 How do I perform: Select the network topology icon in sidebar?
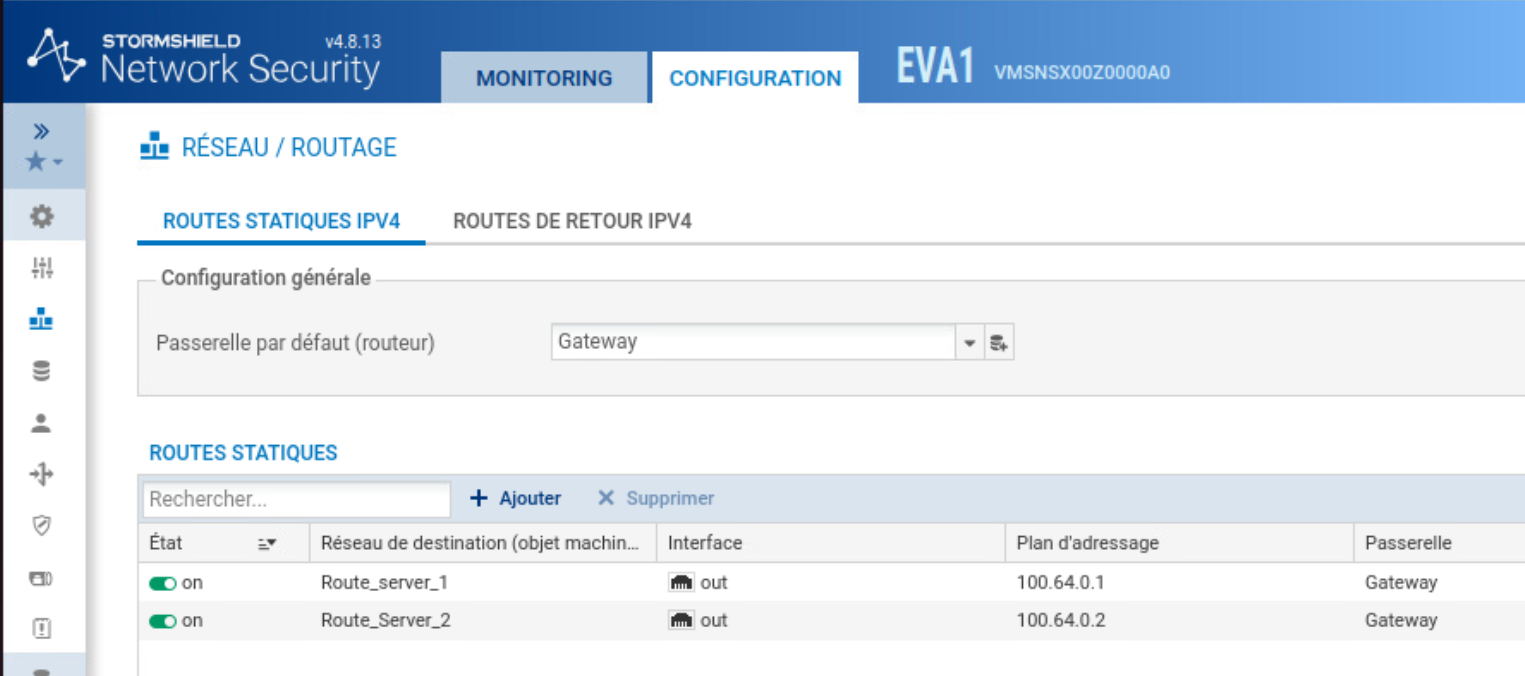42,320
